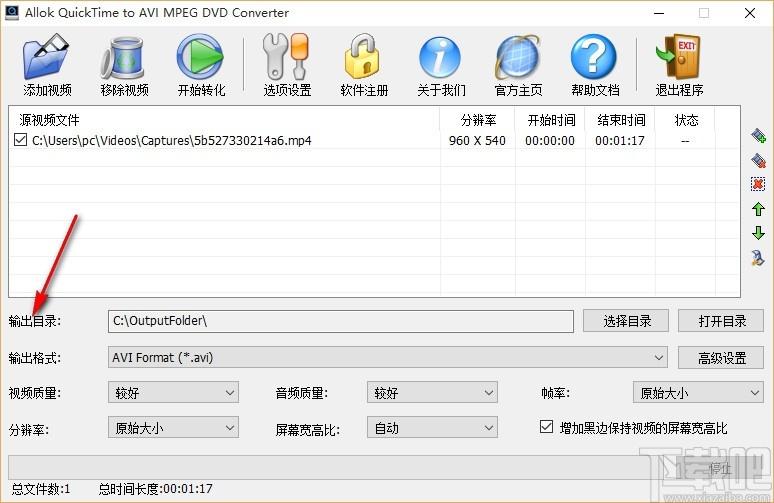Open 帧率 dropdown
Image resolution: width=774 pixels, height=503 pixels.
tap(698, 392)
